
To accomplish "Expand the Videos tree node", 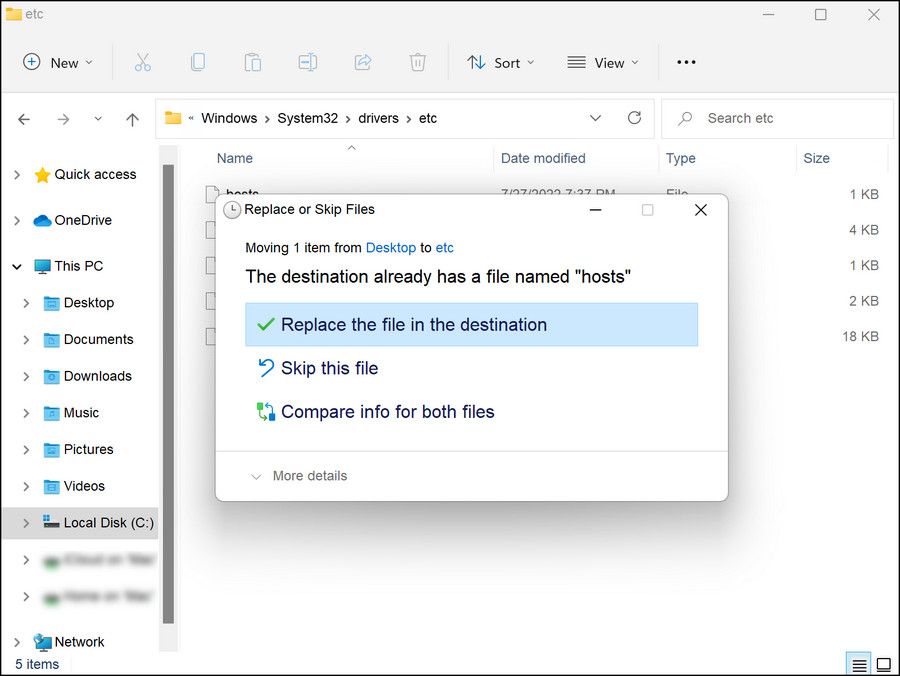I will pyautogui.click(x=26, y=487).
